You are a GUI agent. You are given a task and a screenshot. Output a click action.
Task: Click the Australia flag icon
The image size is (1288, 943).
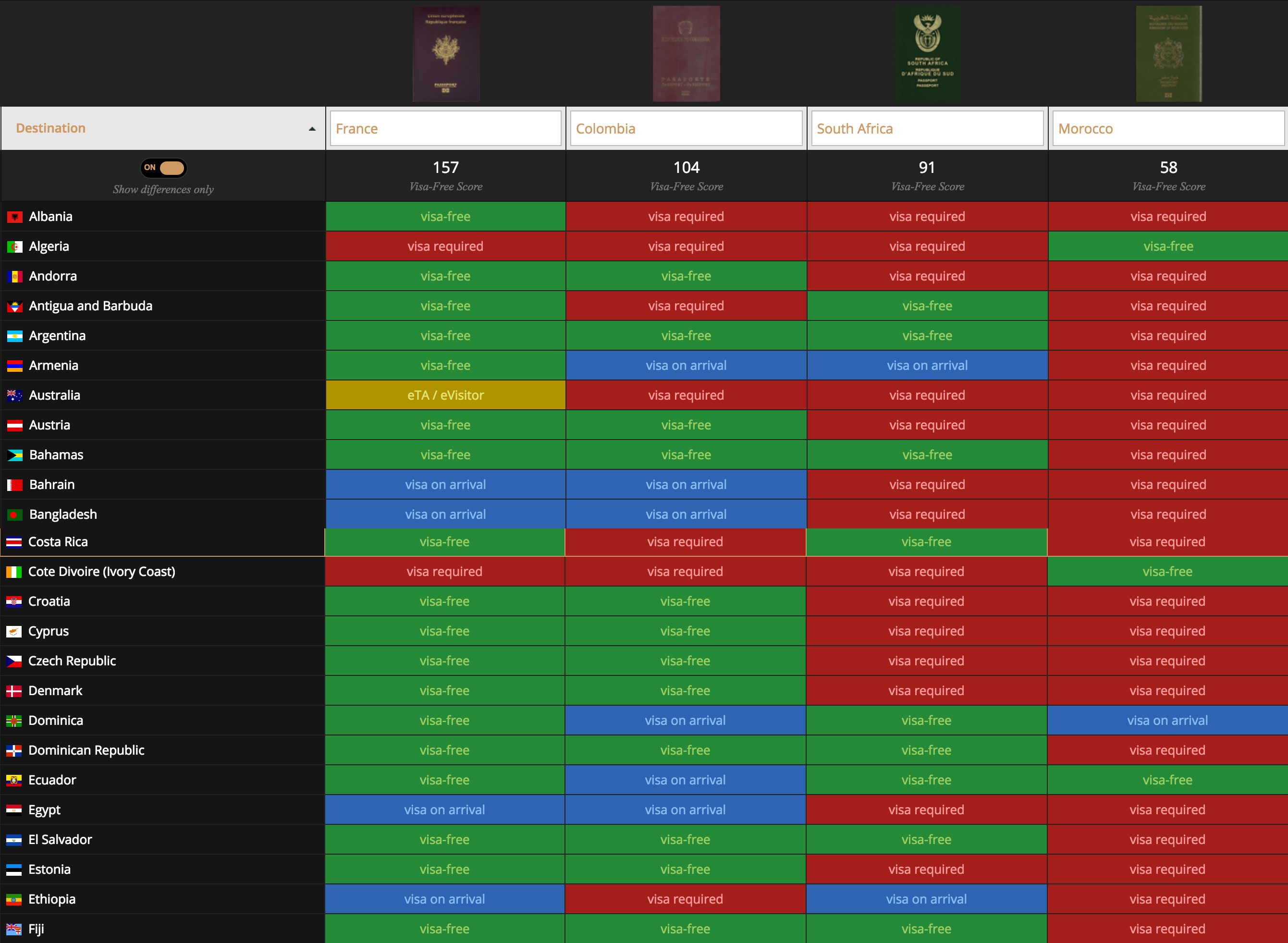(x=15, y=395)
